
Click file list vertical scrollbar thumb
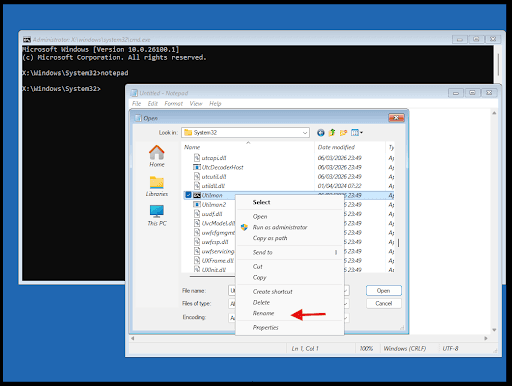399,243
